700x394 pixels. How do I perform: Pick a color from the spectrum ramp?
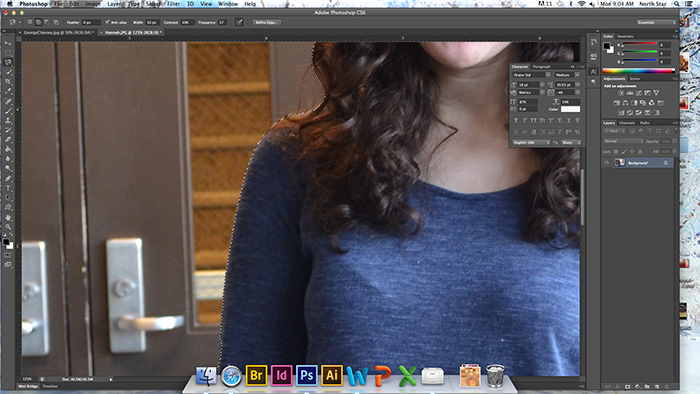point(638,71)
